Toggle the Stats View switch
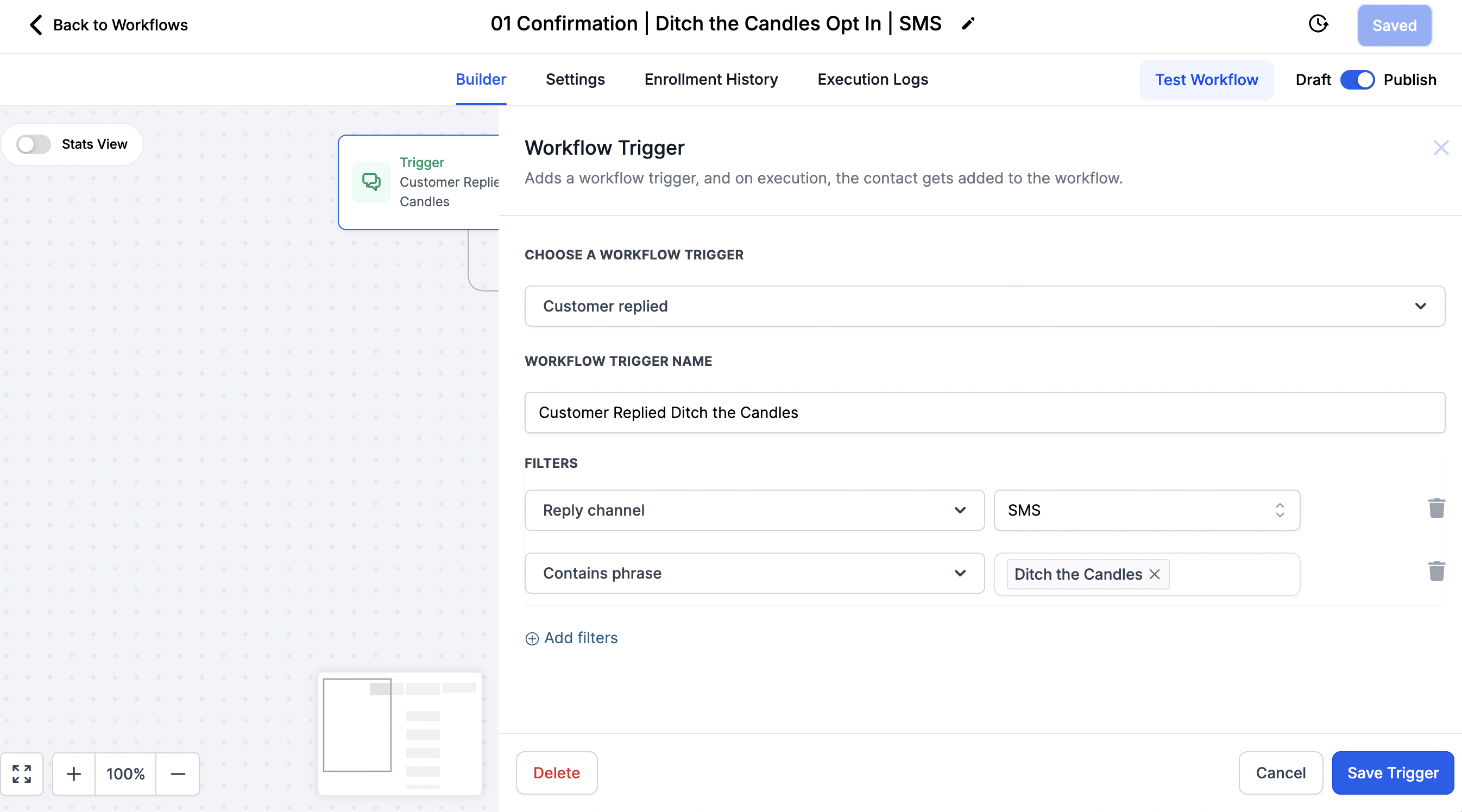Screen dimensions: 1462x812 click(x=34, y=144)
